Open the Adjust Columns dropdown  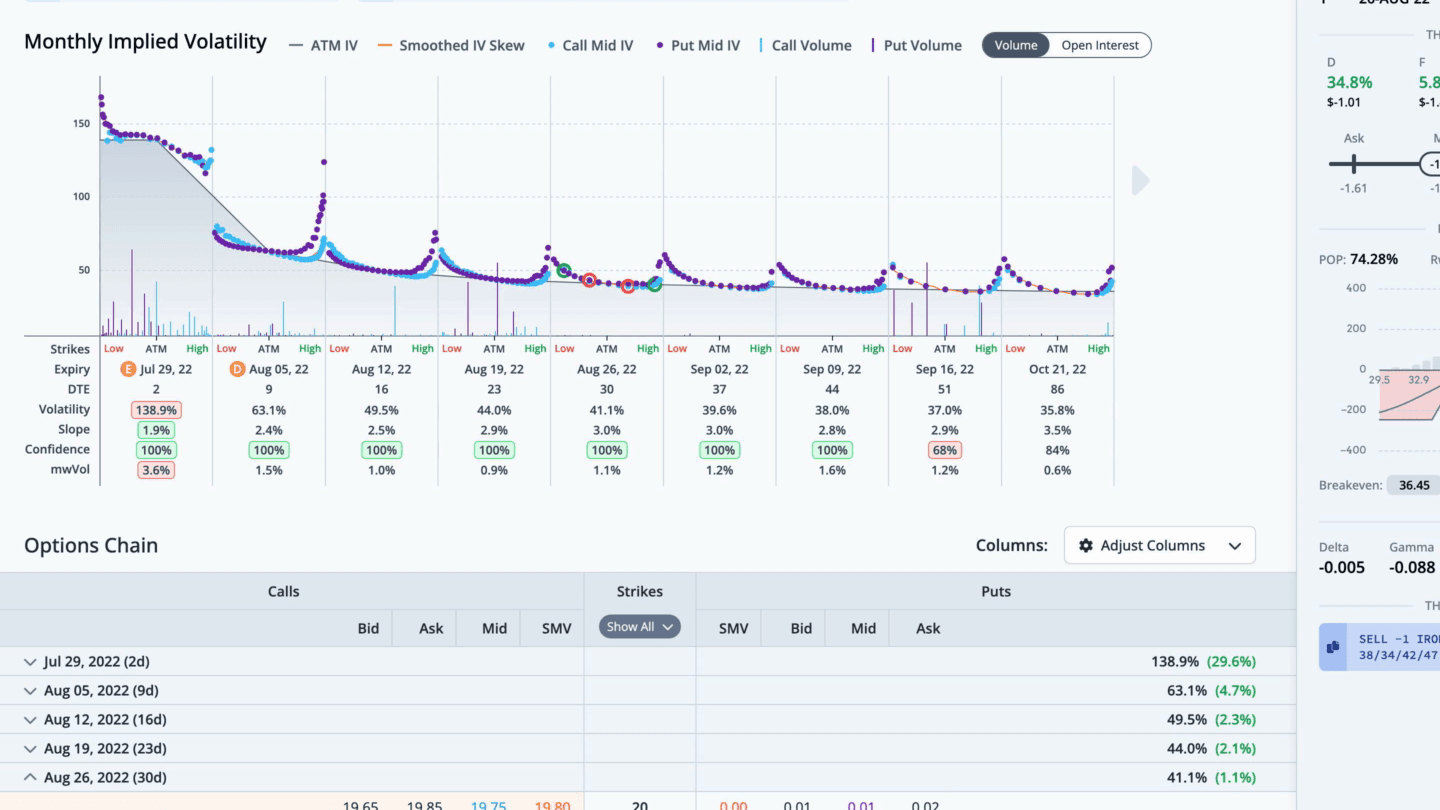pos(1160,546)
